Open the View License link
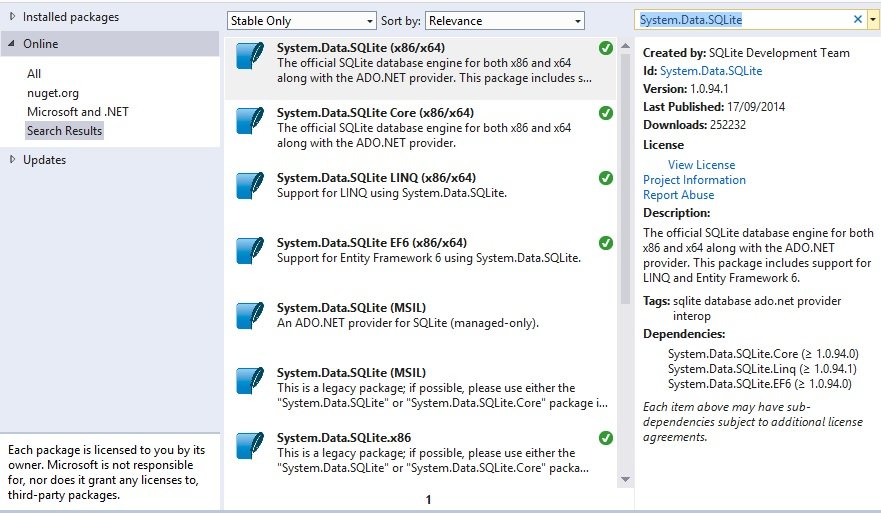Image resolution: width=881 pixels, height=513 pixels. pyautogui.click(x=701, y=165)
